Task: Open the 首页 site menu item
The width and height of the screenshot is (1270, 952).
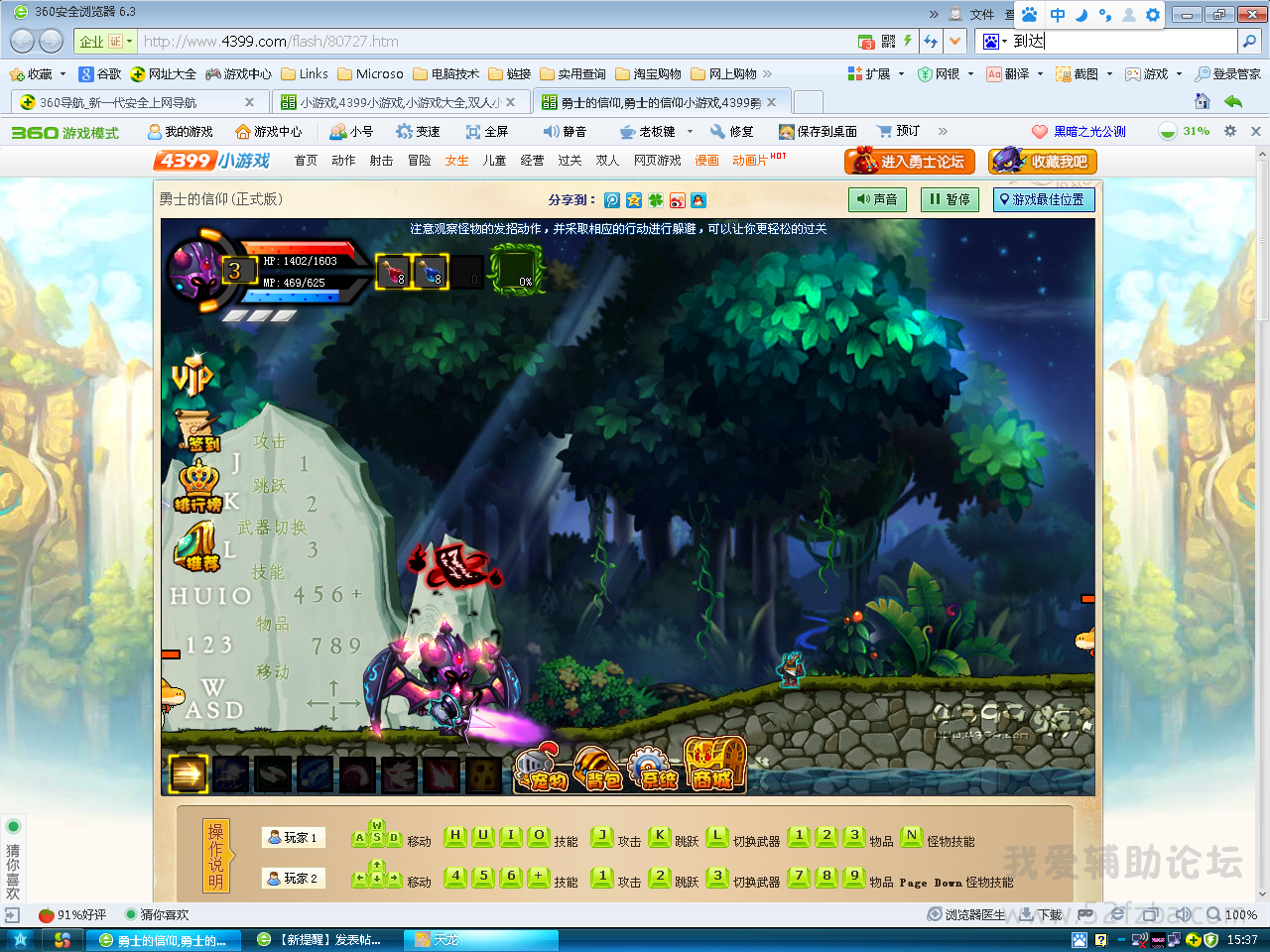Action: 306,161
